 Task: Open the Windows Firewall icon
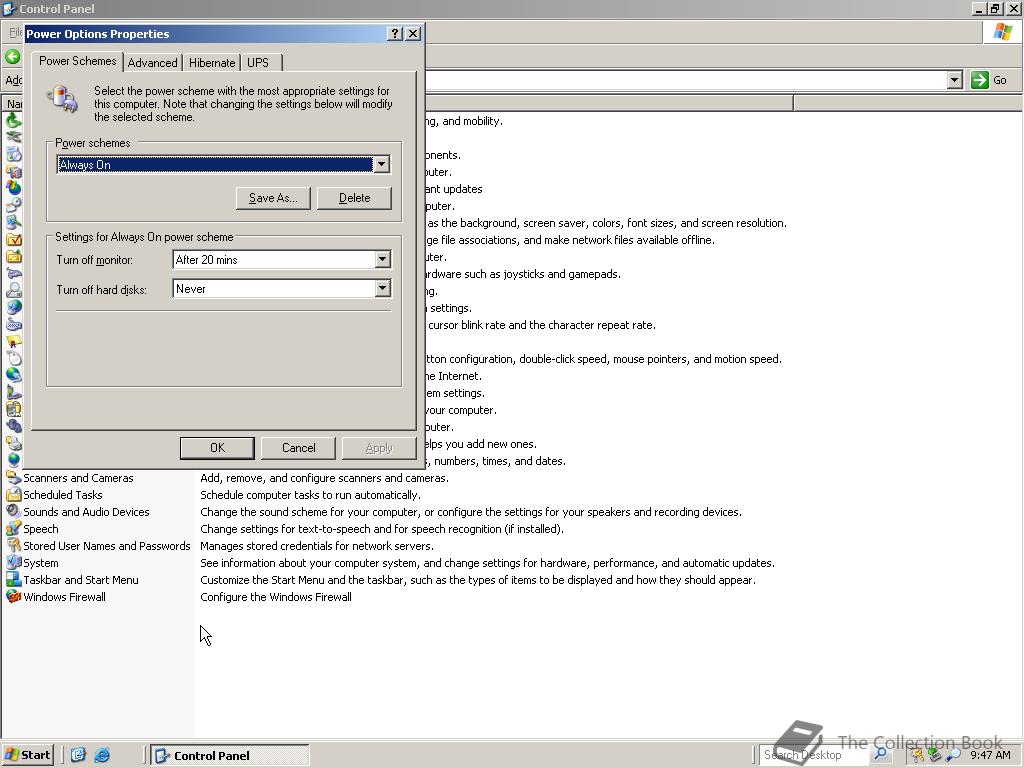point(13,597)
